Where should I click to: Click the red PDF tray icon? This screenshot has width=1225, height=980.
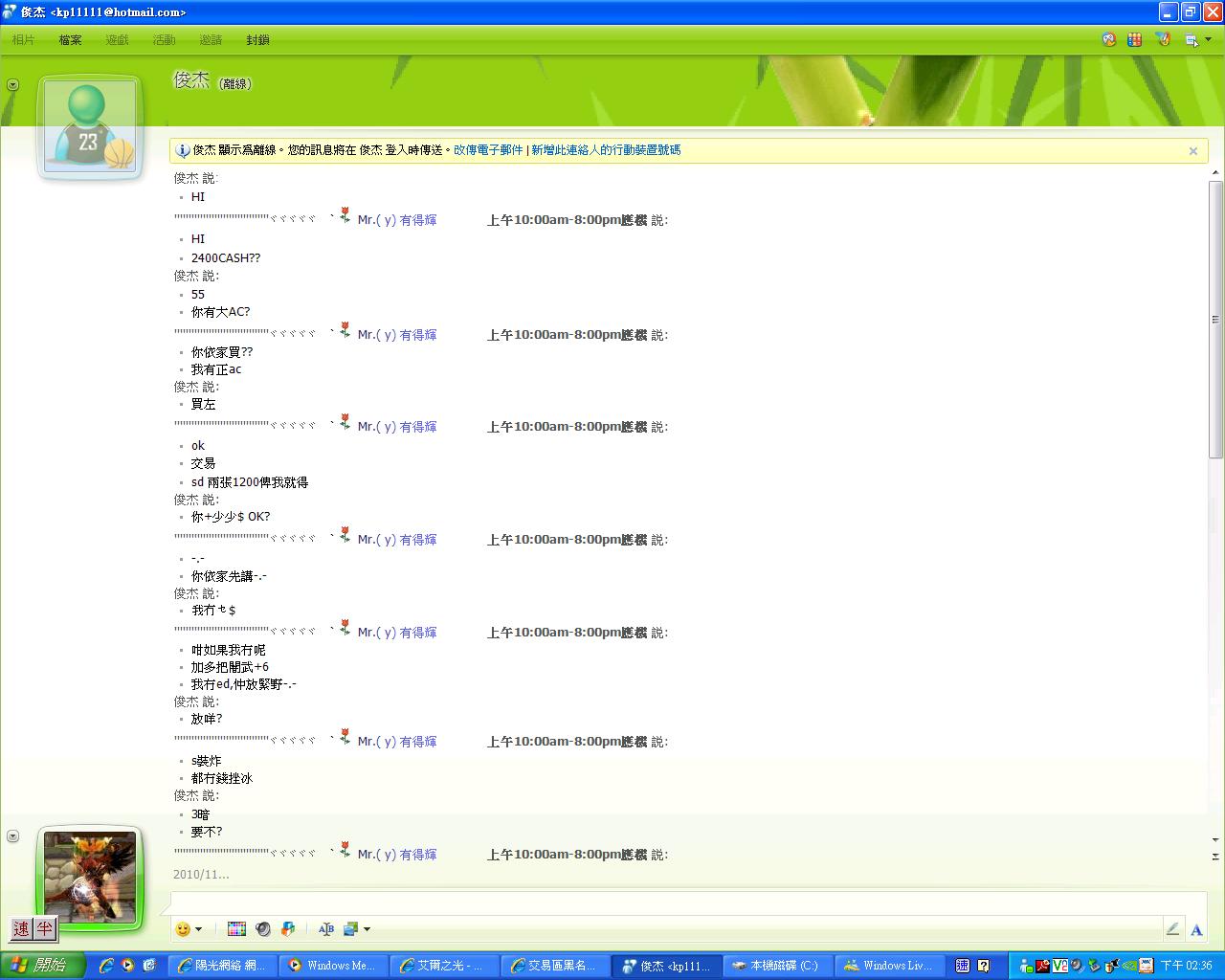coord(1043,966)
